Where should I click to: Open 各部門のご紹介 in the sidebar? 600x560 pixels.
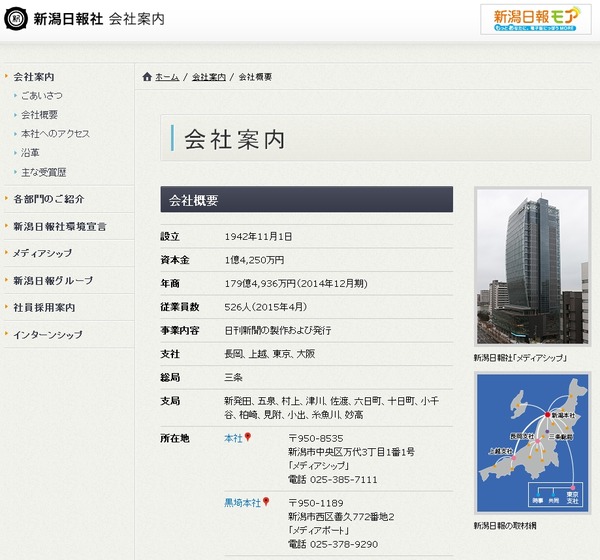pos(49,199)
